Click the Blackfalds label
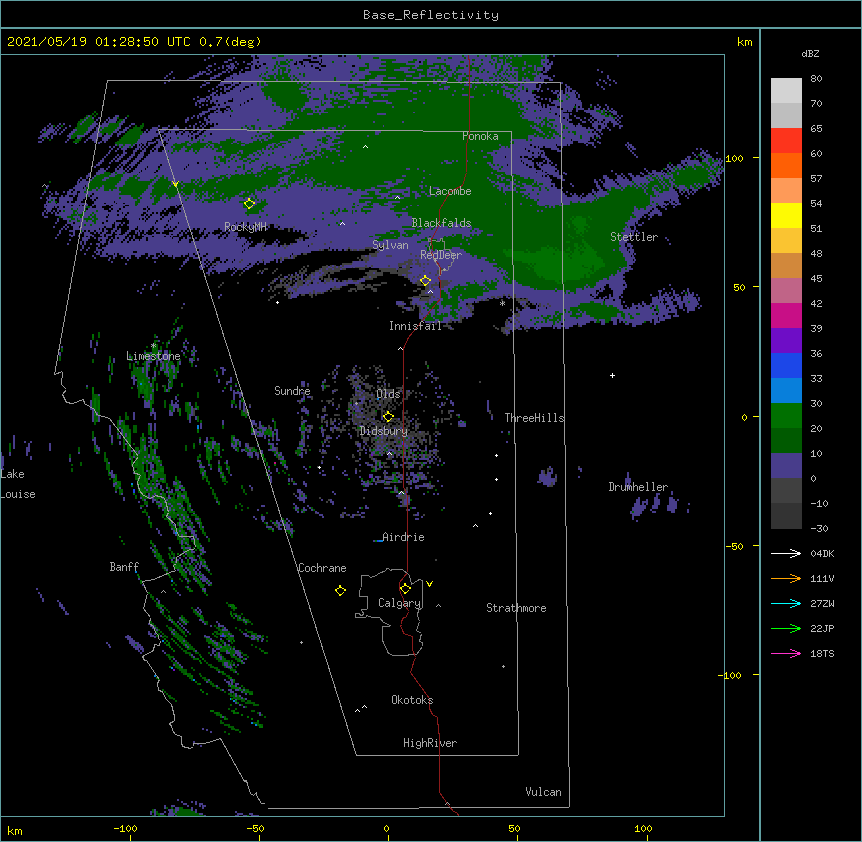This screenshot has height=842, width=862. click(x=441, y=223)
